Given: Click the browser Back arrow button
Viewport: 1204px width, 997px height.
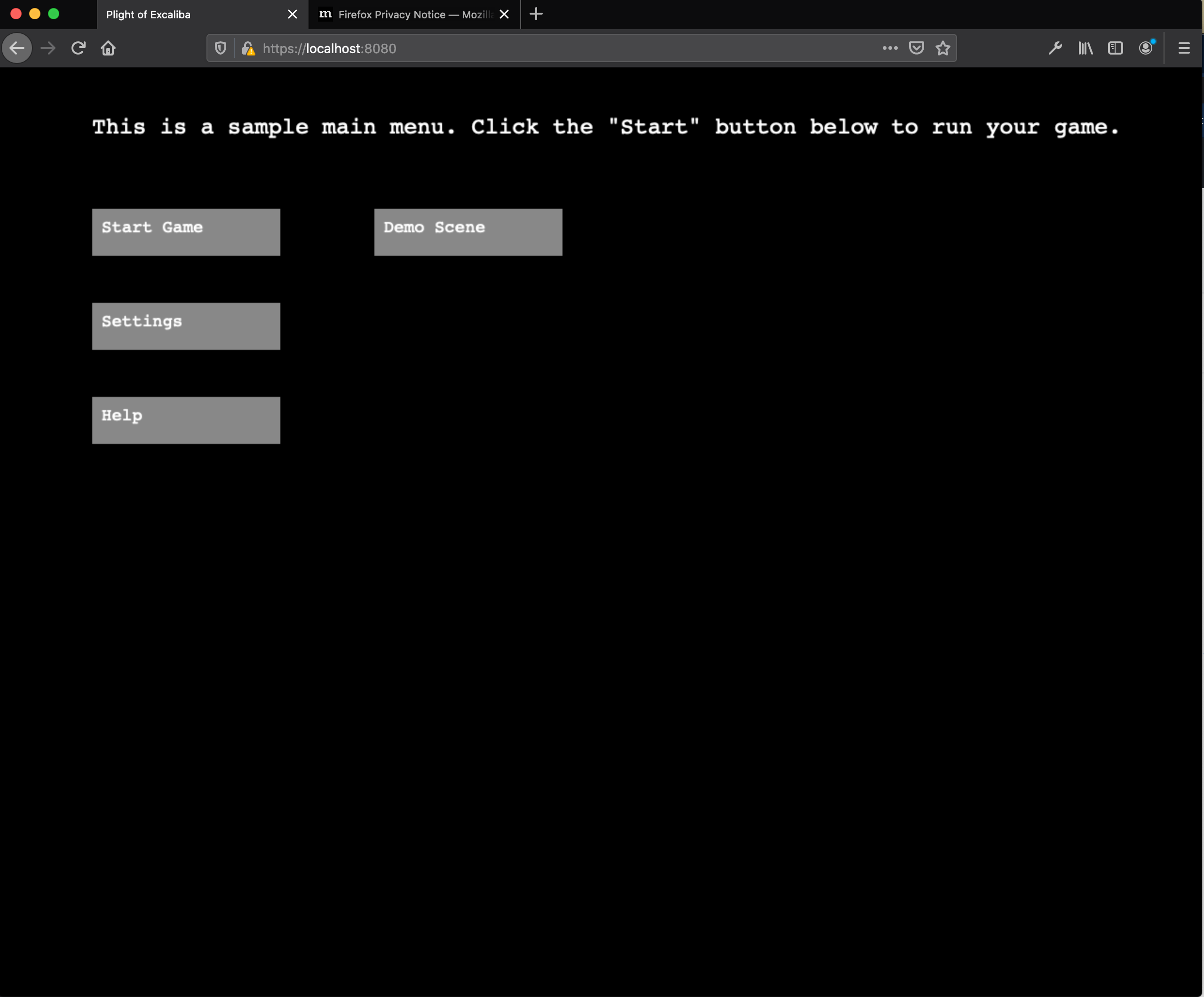Looking at the screenshot, I should (17, 48).
